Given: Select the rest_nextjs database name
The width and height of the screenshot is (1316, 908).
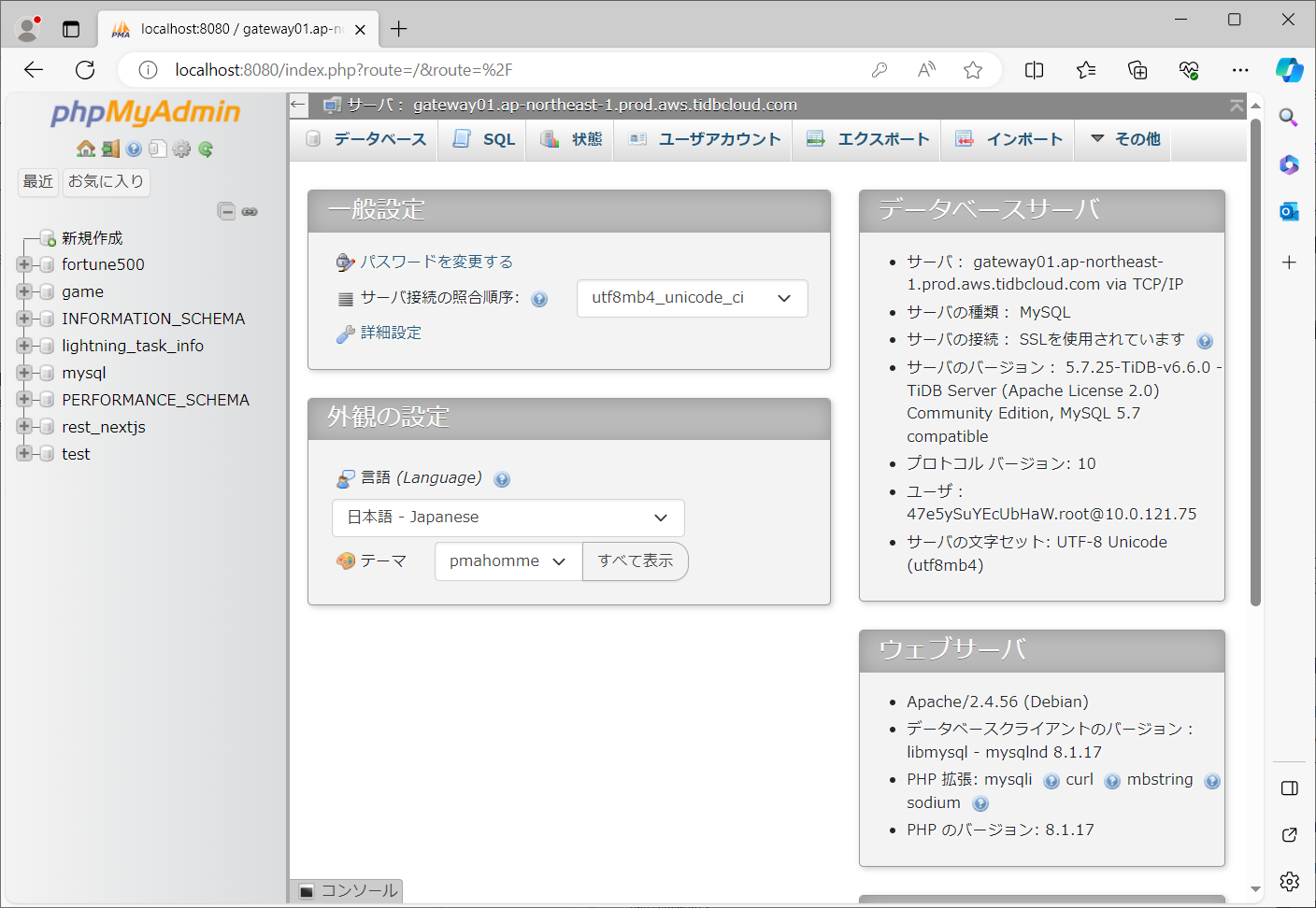Looking at the screenshot, I should [104, 427].
